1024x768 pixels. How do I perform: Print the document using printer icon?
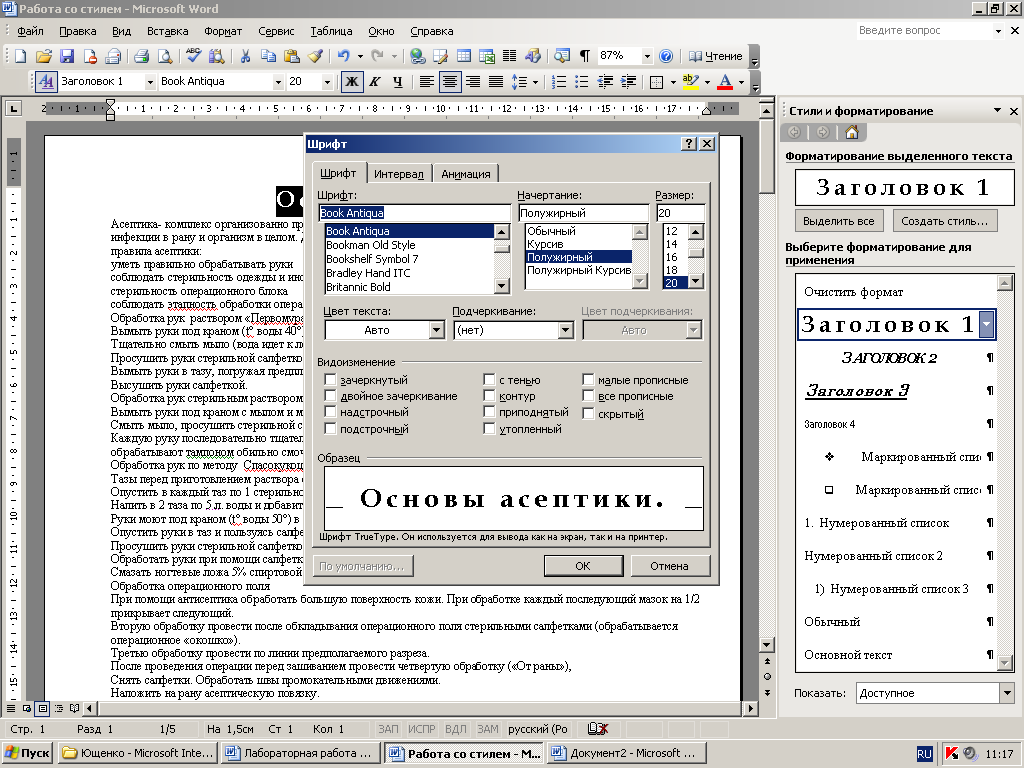[x=141, y=56]
